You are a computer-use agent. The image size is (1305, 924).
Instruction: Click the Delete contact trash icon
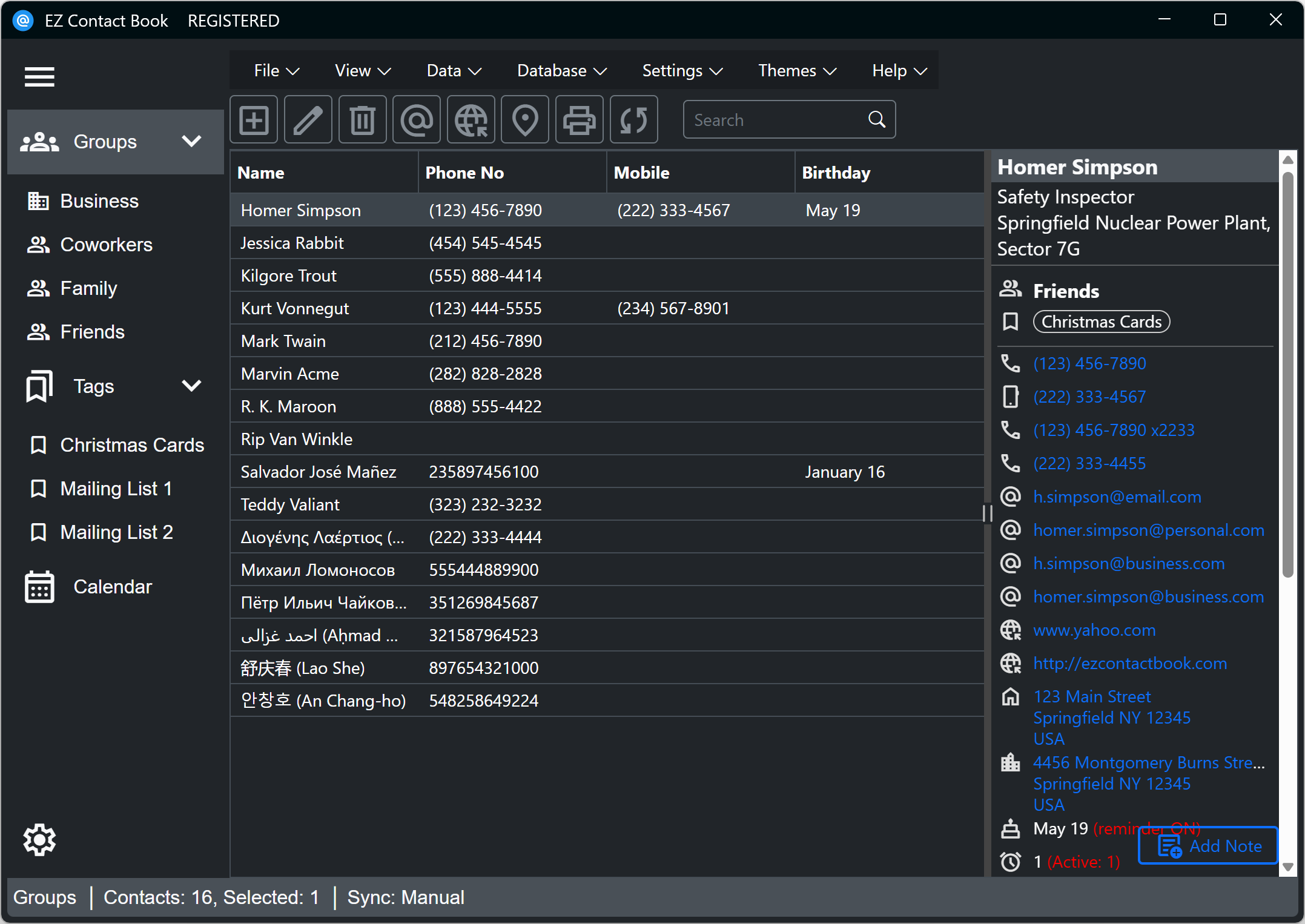click(362, 120)
